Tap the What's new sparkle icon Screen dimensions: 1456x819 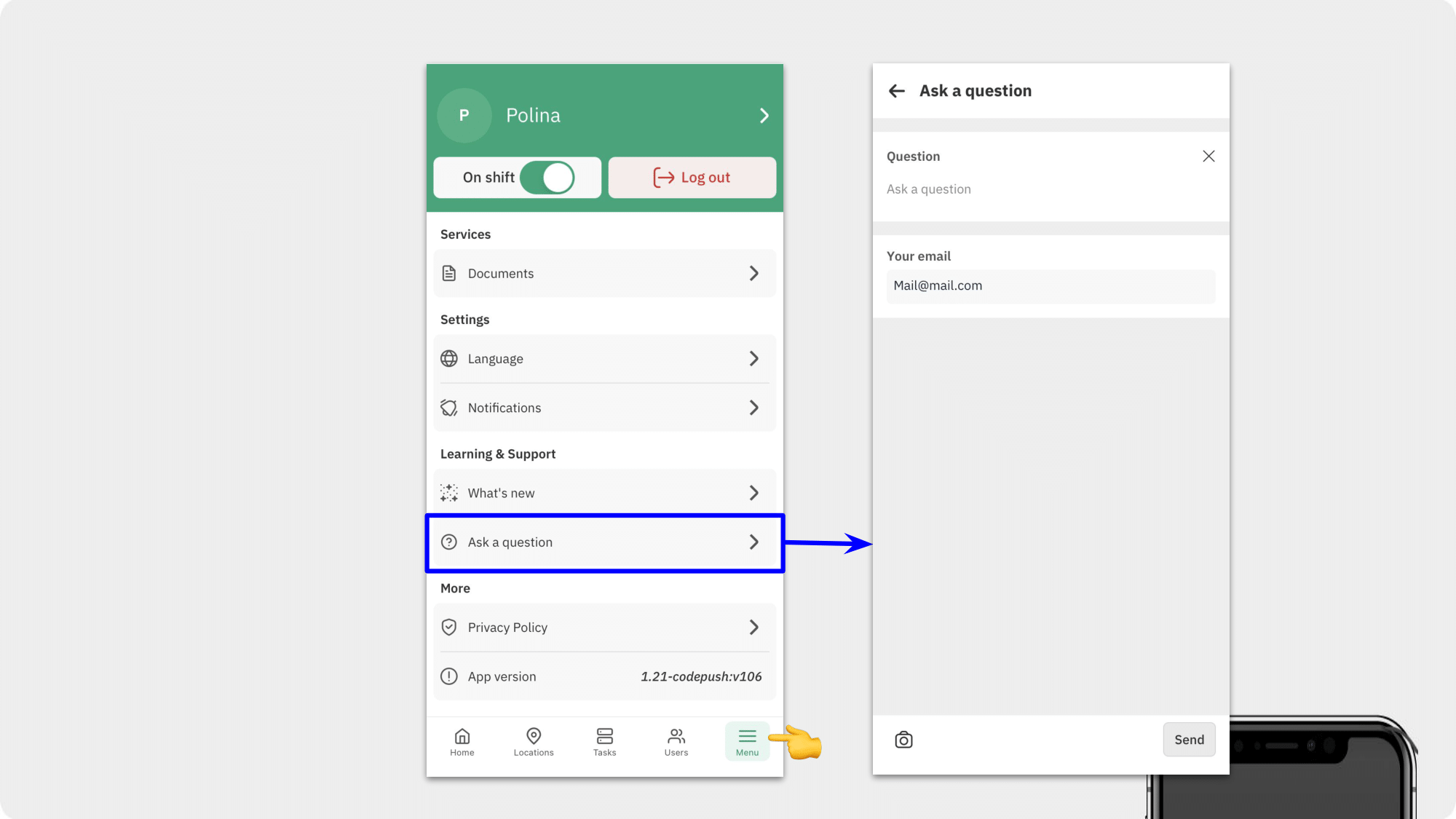click(448, 492)
